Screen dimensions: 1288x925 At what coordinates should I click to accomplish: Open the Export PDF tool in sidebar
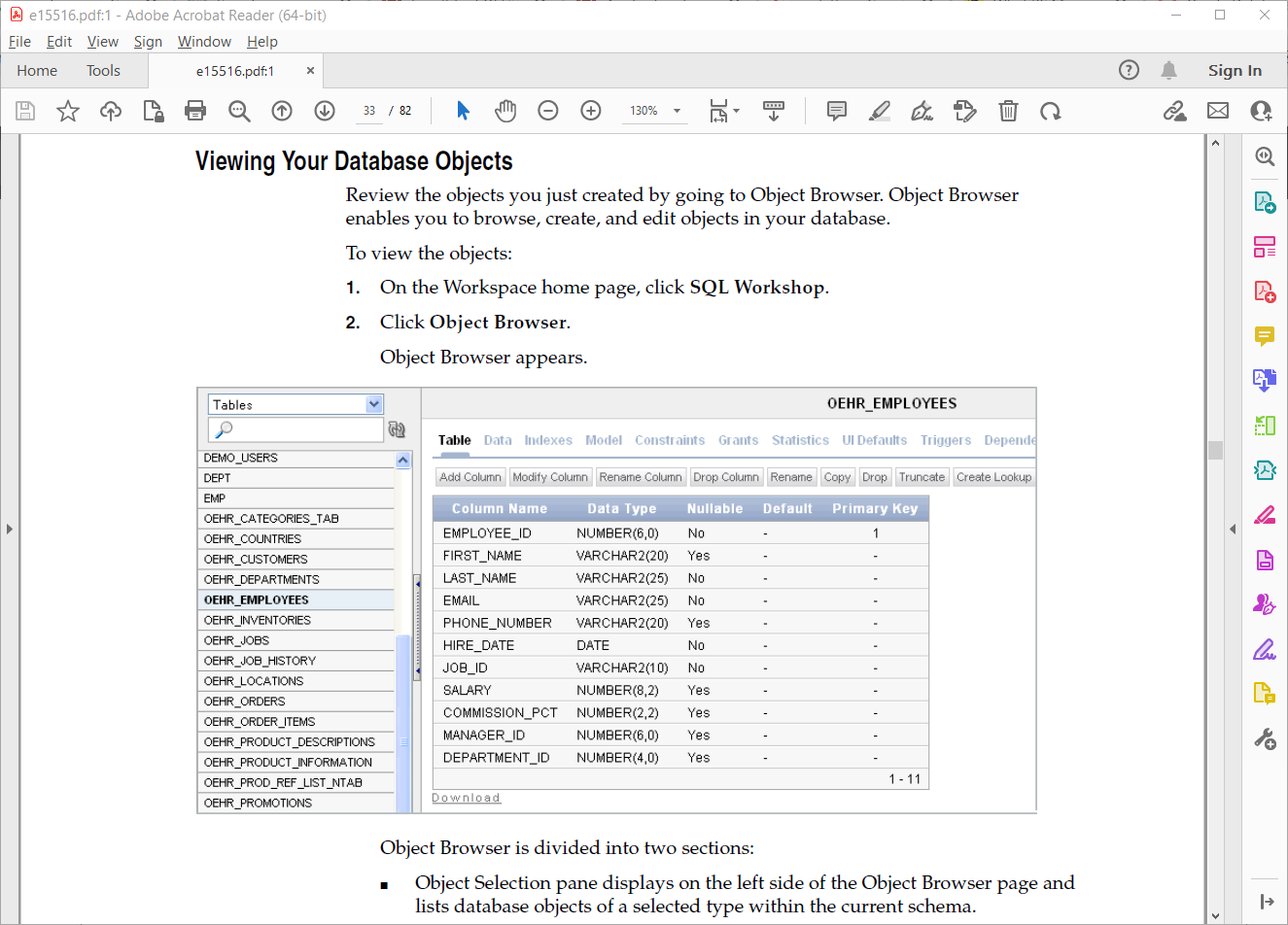tap(1265, 202)
